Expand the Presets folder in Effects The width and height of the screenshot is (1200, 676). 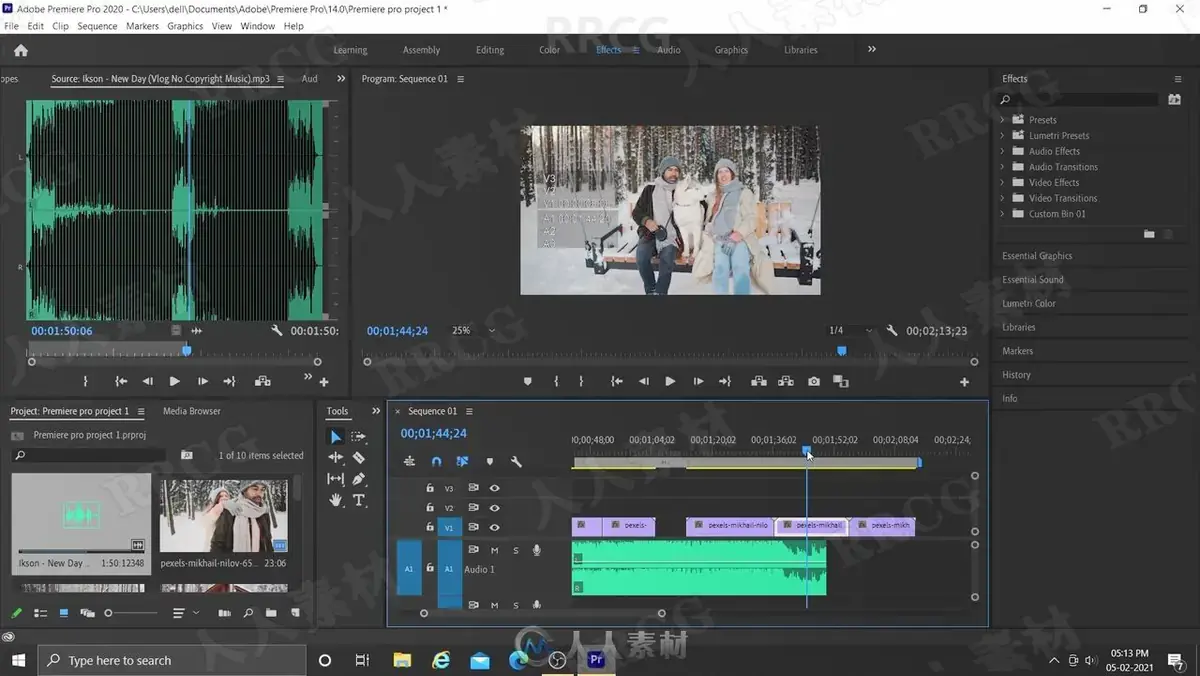click(1003, 120)
